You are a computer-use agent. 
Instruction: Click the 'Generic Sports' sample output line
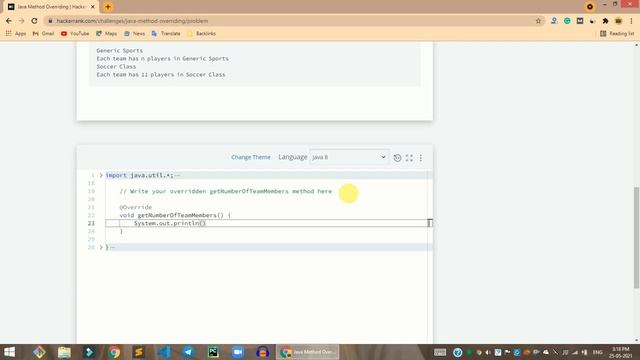120,51
